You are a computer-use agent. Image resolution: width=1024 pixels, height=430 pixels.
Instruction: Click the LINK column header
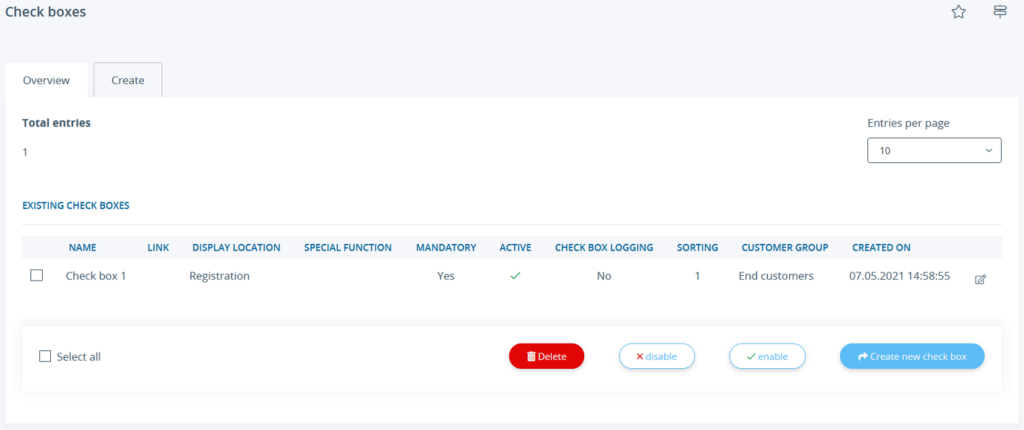click(158, 248)
